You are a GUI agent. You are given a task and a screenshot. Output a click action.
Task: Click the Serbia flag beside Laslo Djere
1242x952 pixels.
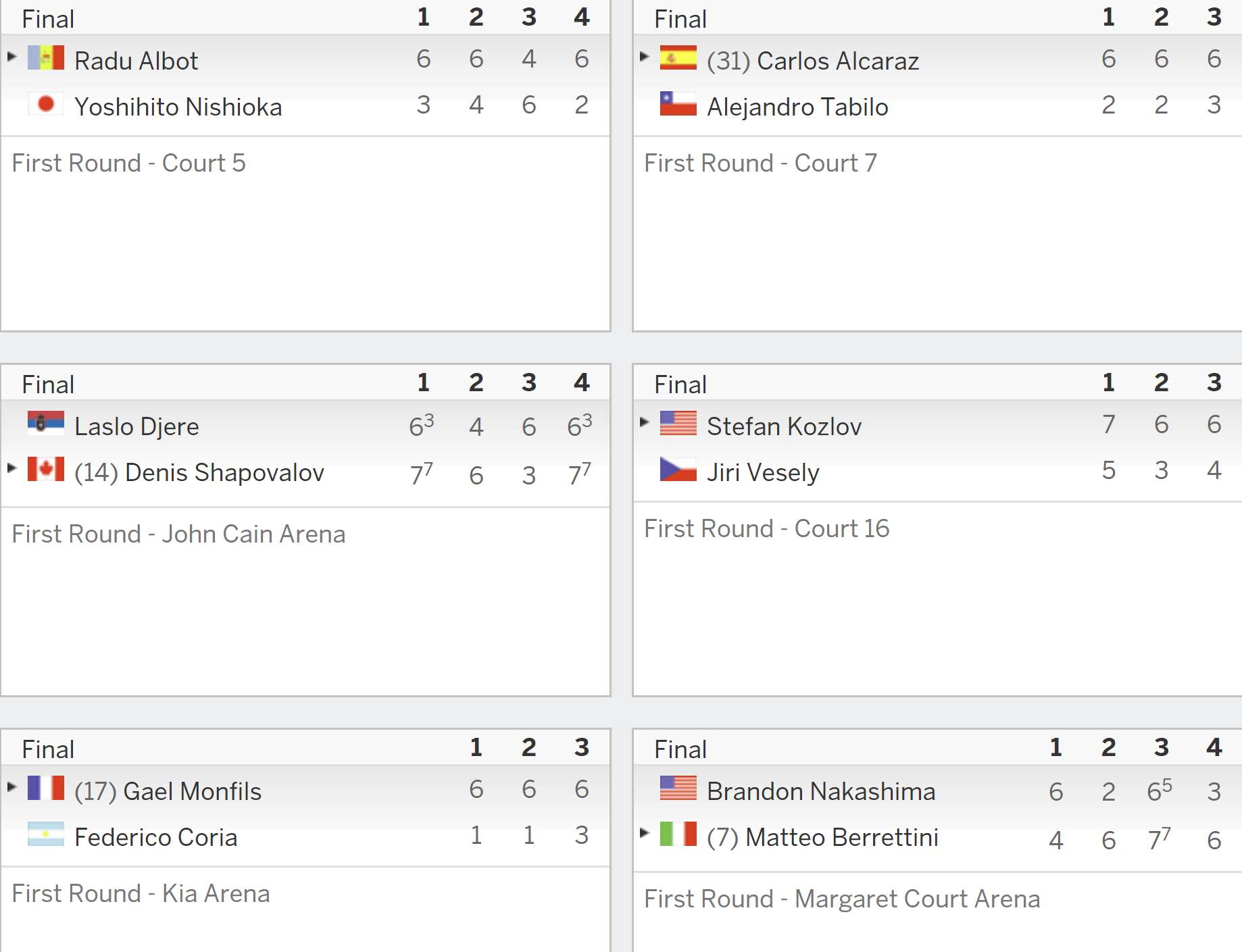46,424
